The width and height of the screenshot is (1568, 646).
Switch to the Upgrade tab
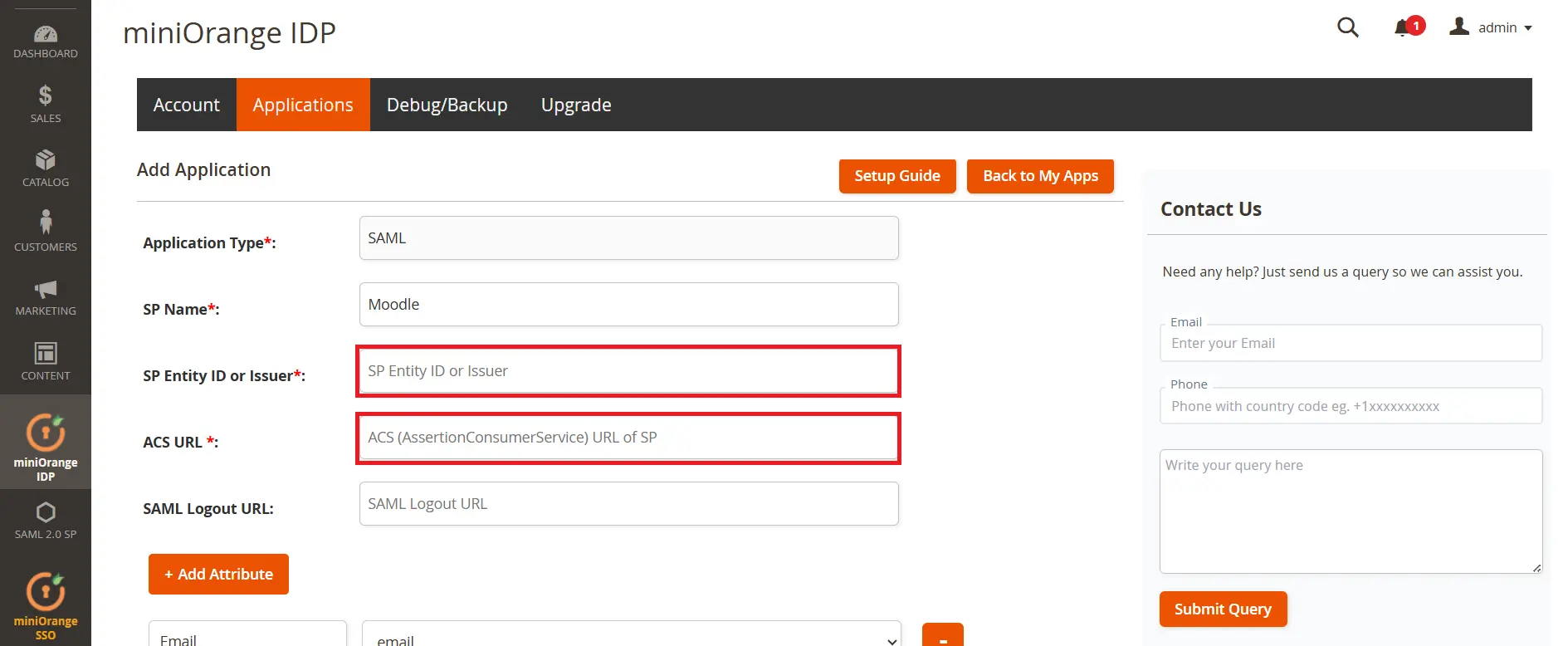point(576,105)
